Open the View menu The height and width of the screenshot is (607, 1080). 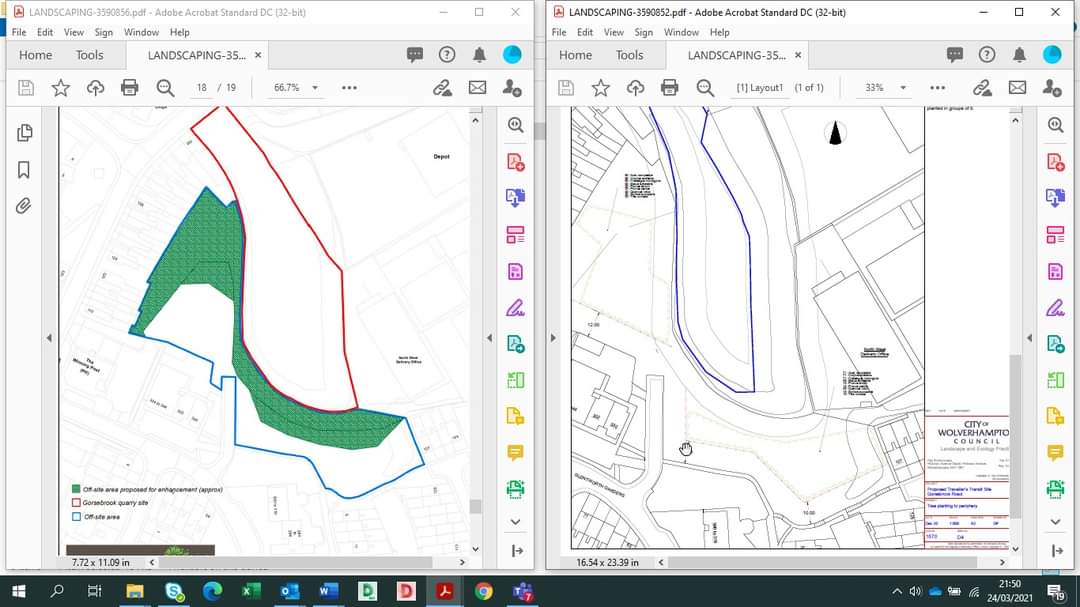pyautogui.click(x=73, y=32)
